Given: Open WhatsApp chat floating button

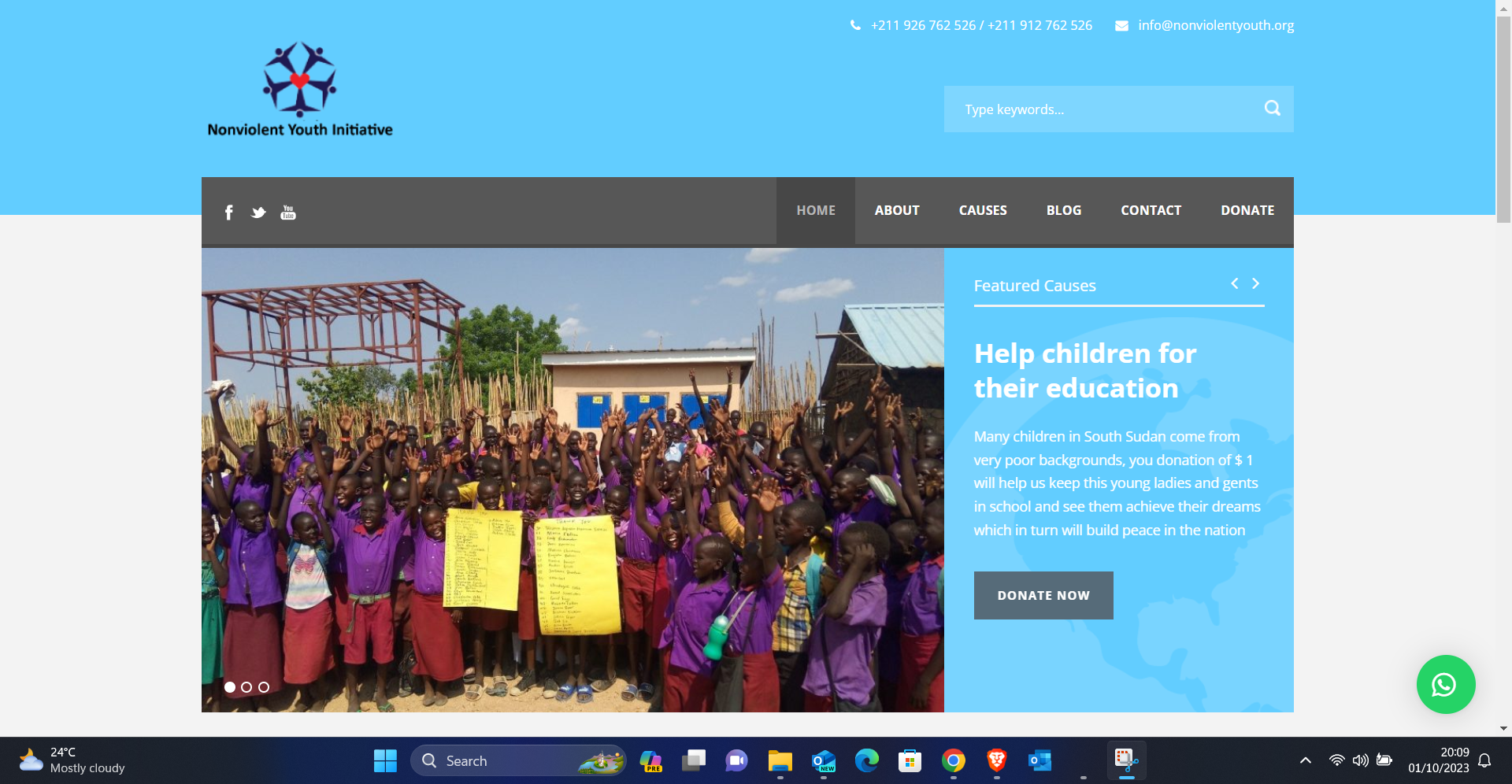Looking at the screenshot, I should 1446,685.
